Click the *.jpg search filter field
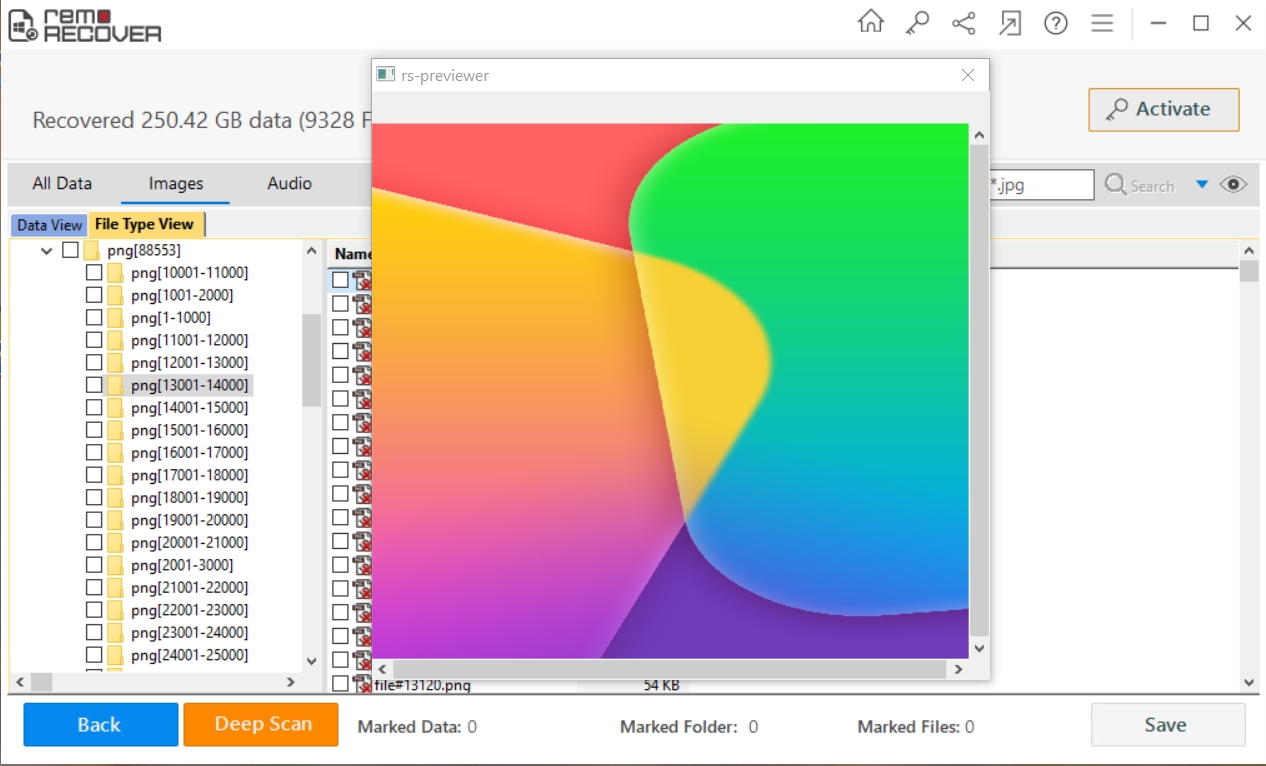 click(1040, 185)
